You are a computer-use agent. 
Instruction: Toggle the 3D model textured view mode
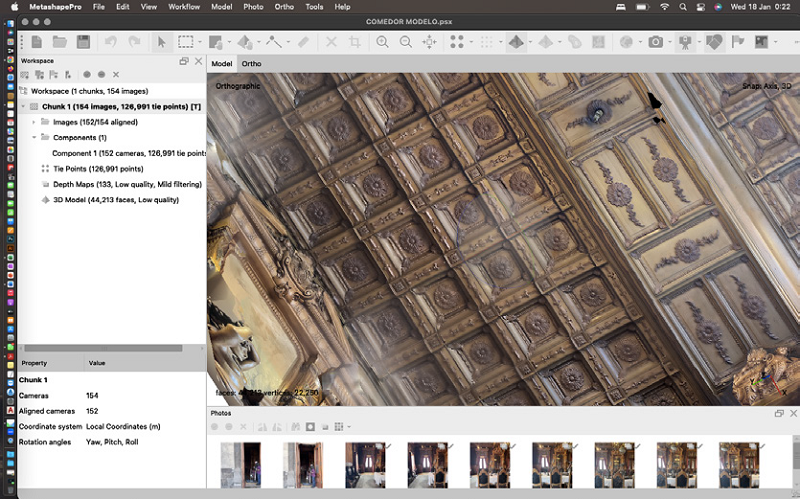(x=516, y=42)
